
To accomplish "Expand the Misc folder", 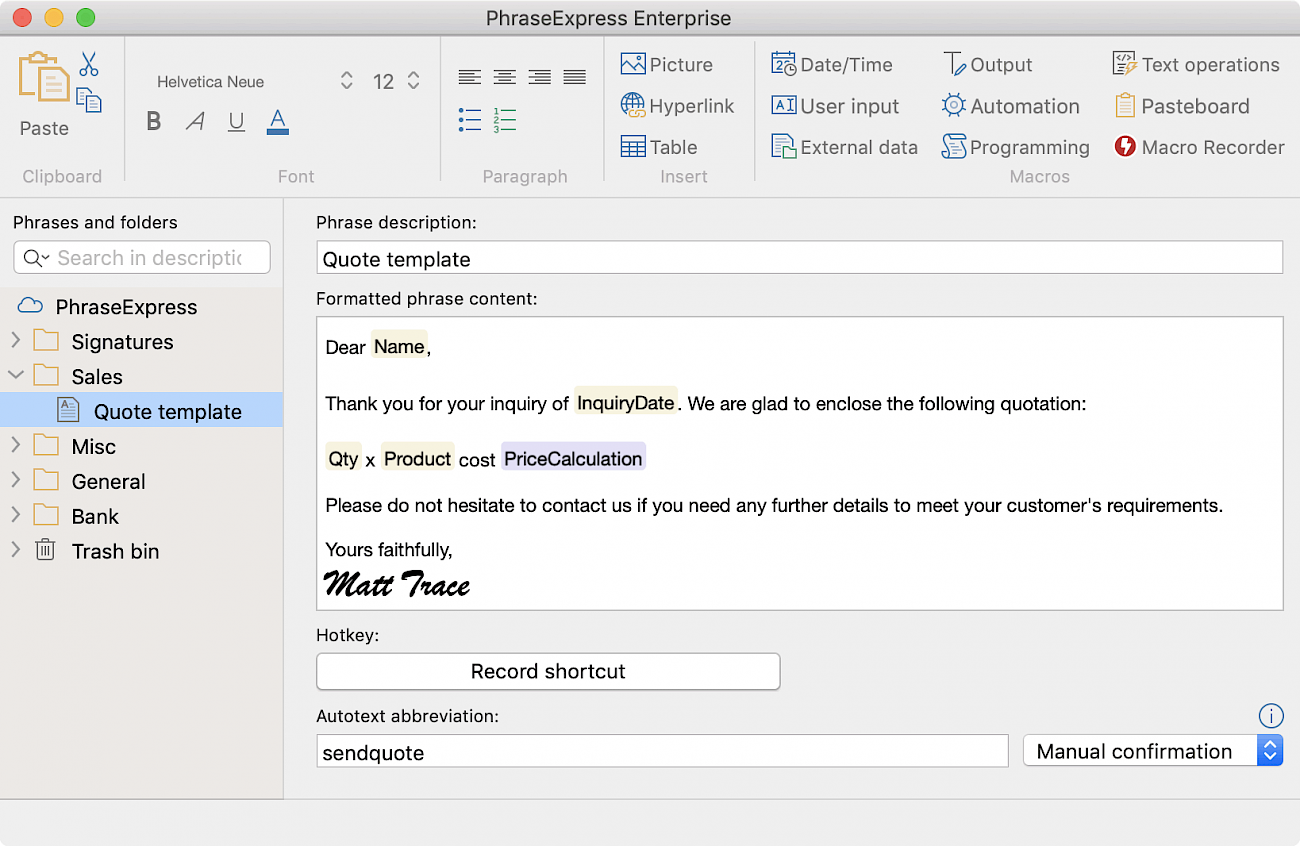I will coord(16,446).
